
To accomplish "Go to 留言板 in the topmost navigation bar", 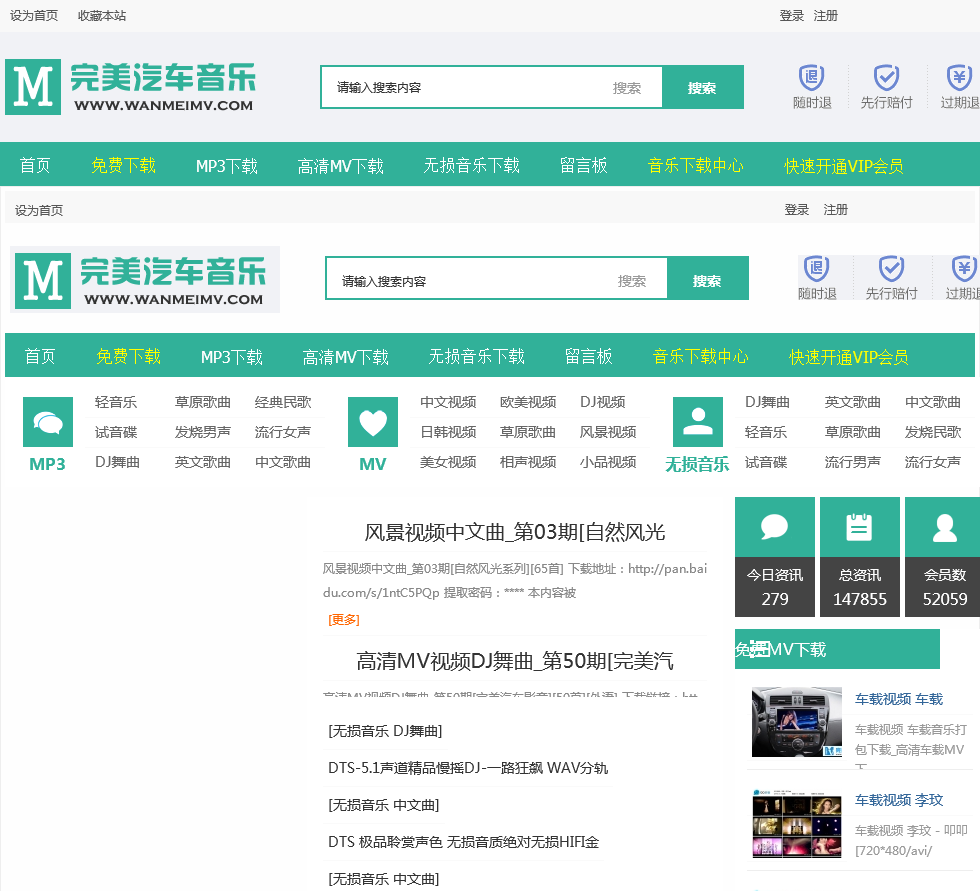I will click(584, 166).
